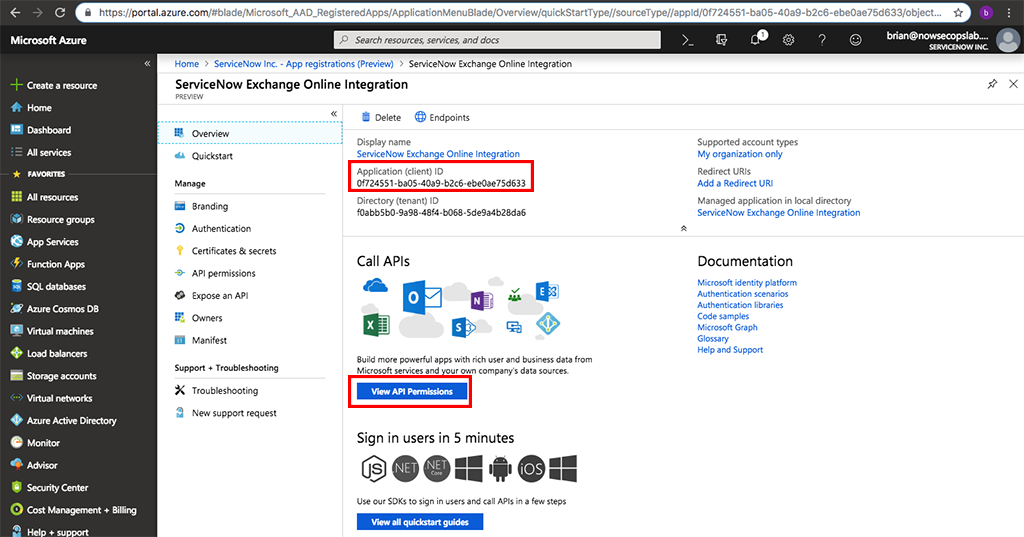Open Virtual machines
This screenshot has width=1024, height=537.
(x=52, y=331)
